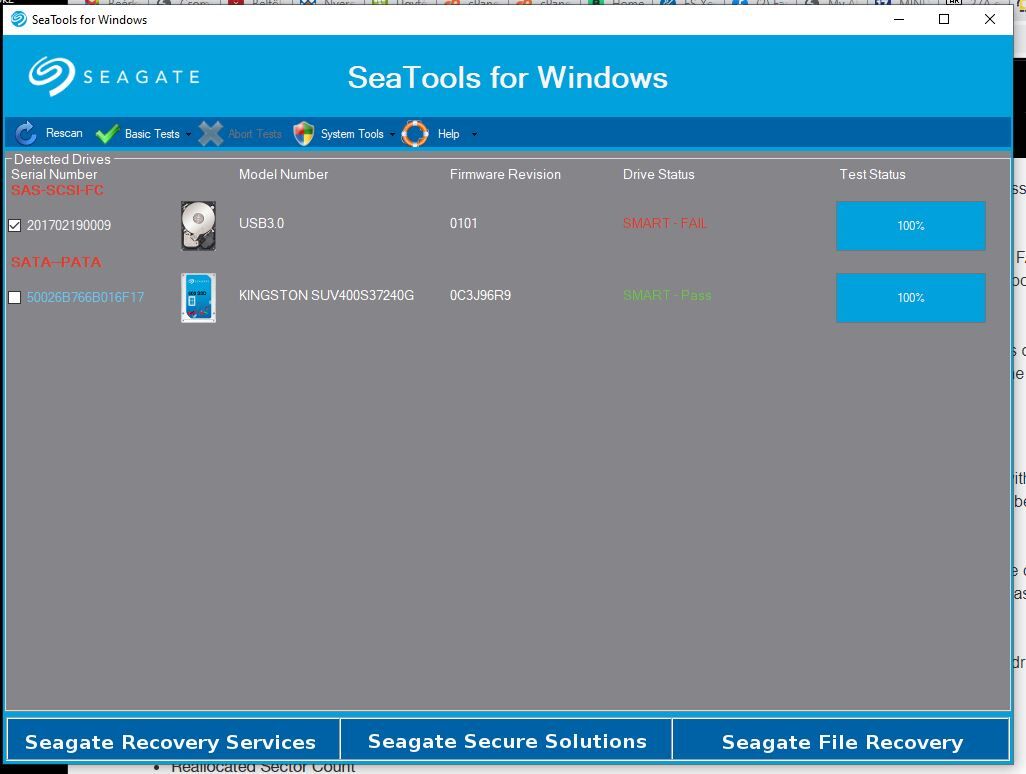Click firmware revision 0C3J96R9
The width and height of the screenshot is (1026, 774).
[480, 295]
